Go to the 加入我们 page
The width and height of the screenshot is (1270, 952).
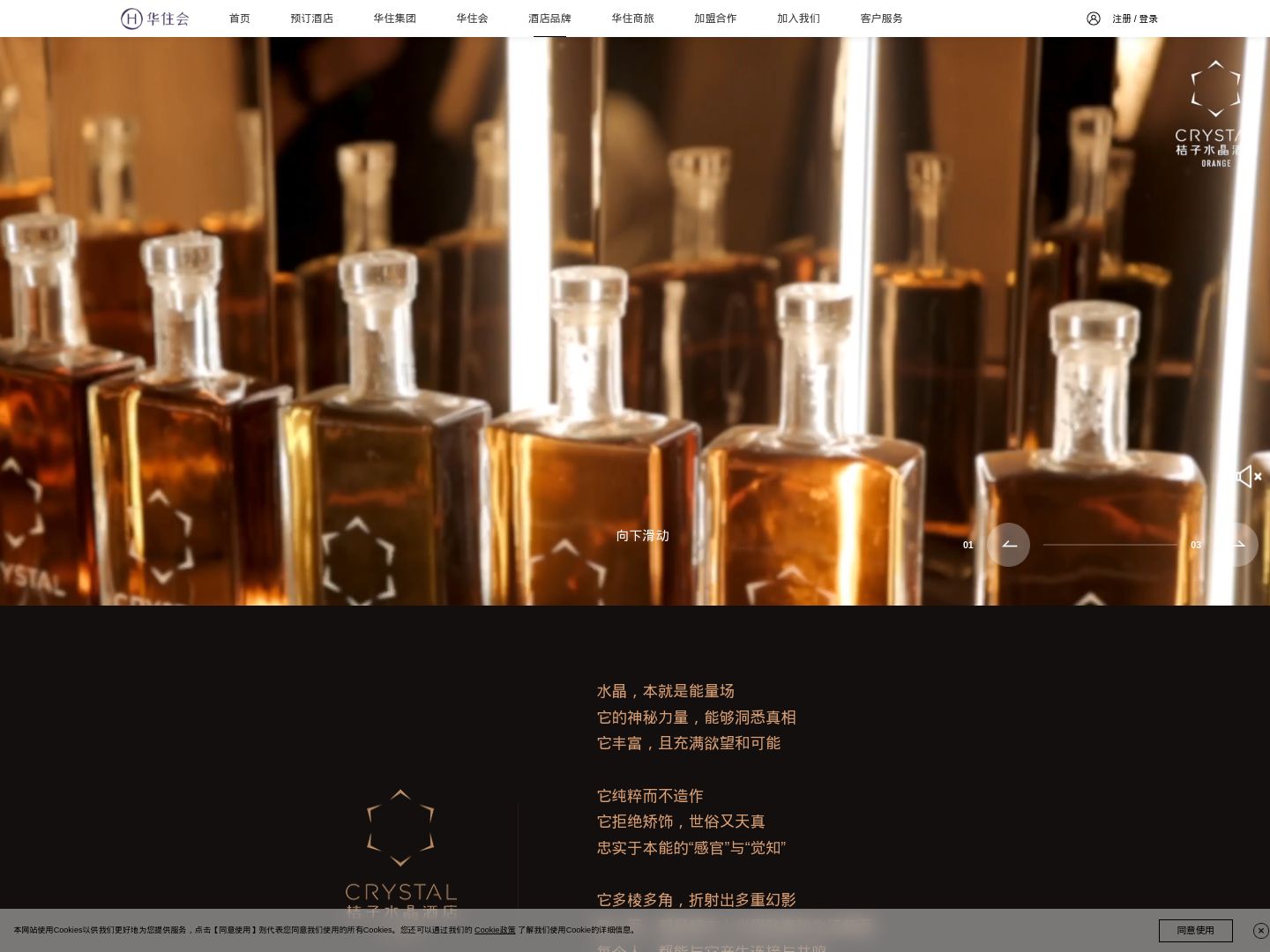798,19
